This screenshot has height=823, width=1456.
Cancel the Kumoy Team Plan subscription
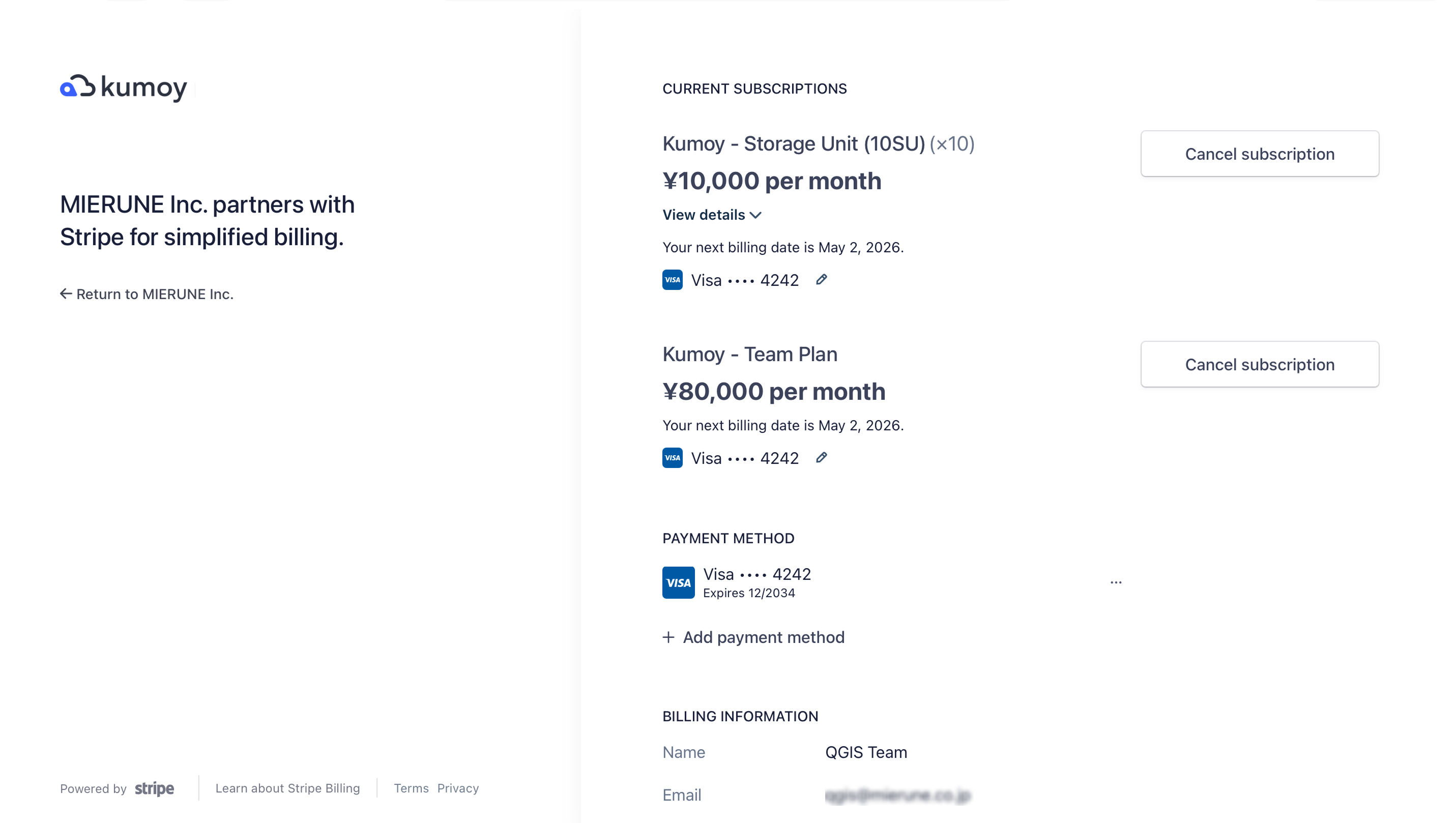[x=1259, y=365]
